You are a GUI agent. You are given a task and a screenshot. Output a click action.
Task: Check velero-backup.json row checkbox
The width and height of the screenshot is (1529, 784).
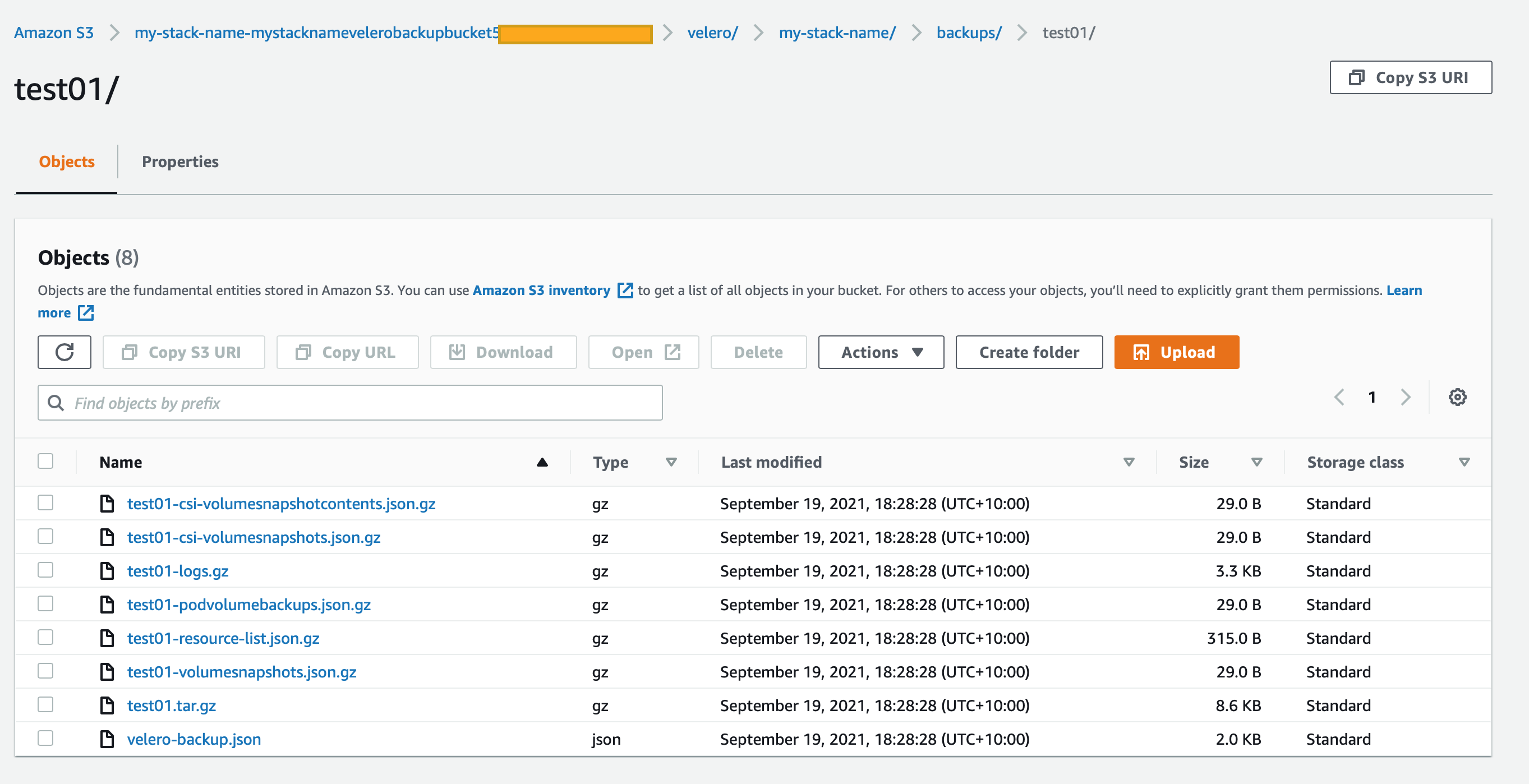pyautogui.click(x=45, y=739)
